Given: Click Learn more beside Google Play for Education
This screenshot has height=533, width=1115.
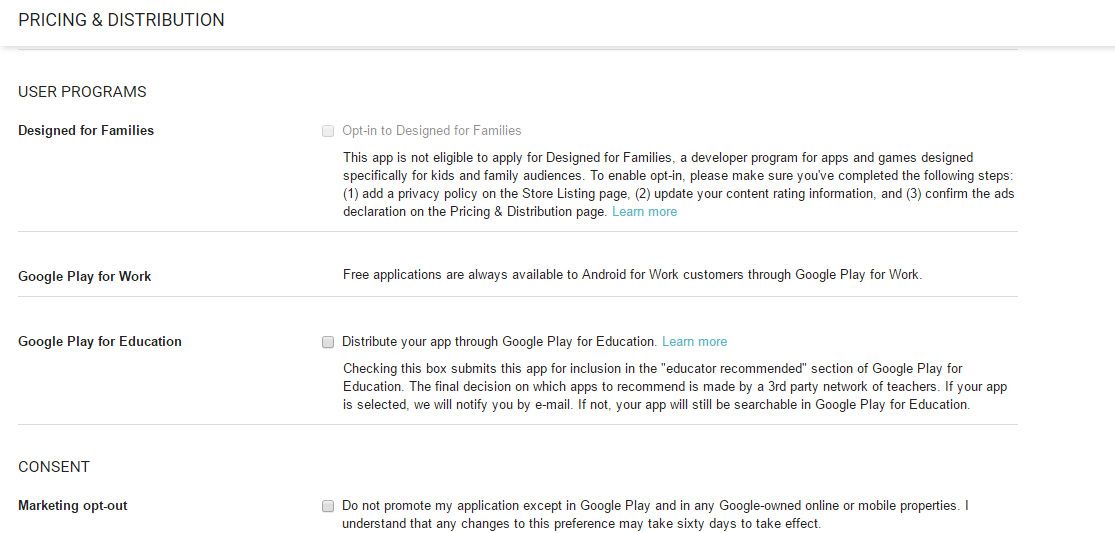Looking at the screenshot, I should [x=694, y=342].
